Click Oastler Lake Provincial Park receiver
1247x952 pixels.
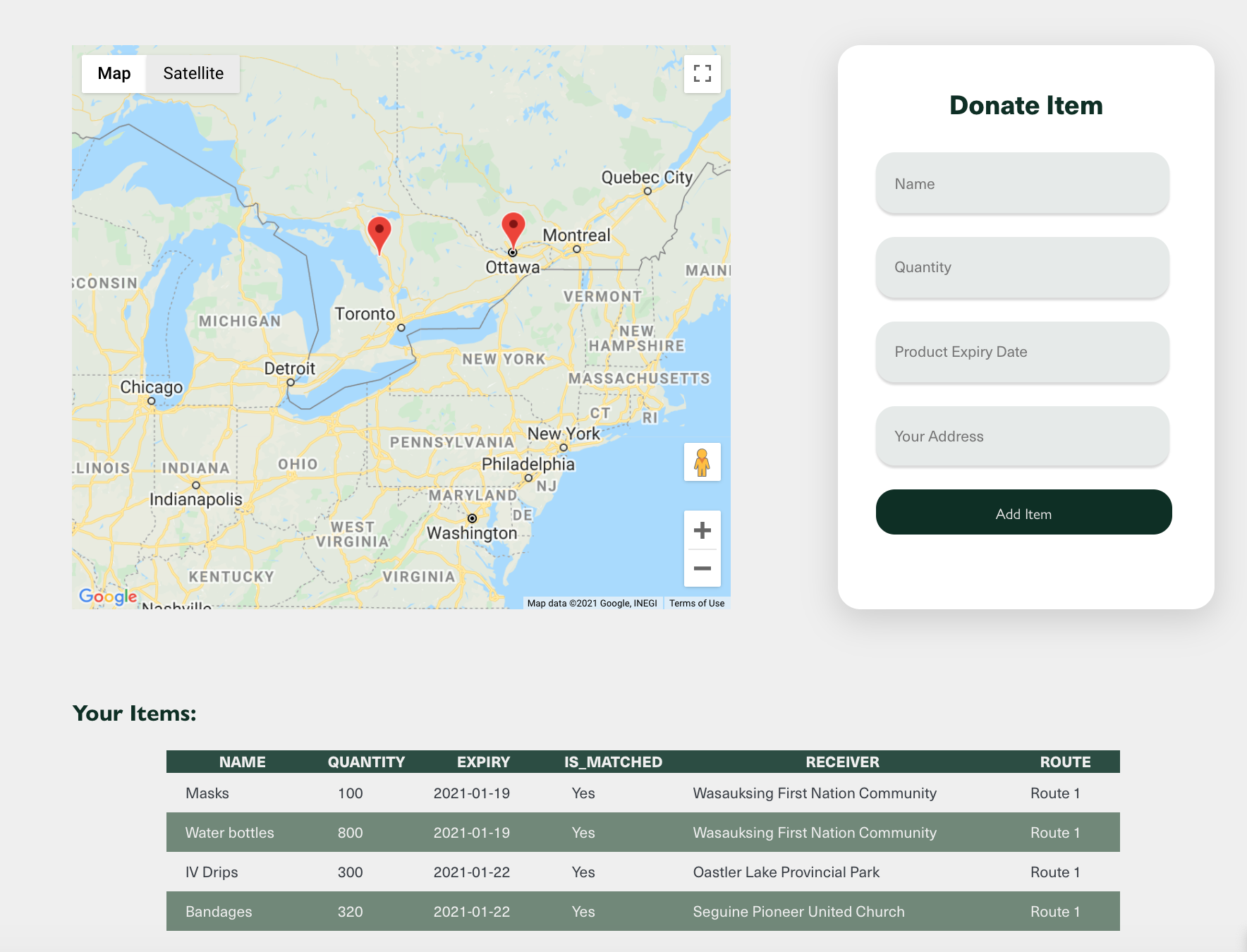tap(786, 872)
